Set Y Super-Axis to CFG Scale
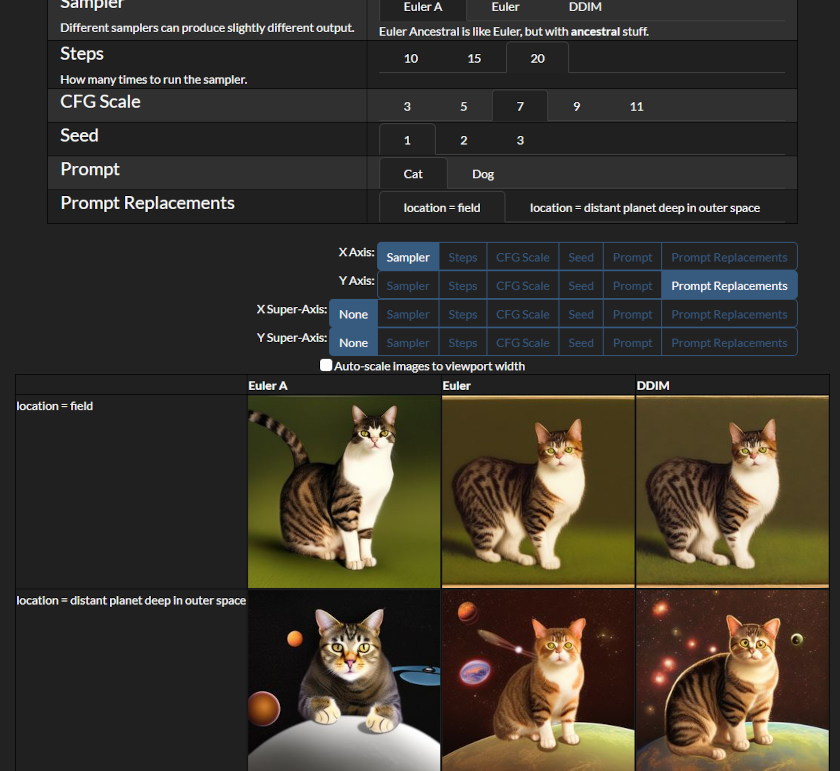 (523, 342)
